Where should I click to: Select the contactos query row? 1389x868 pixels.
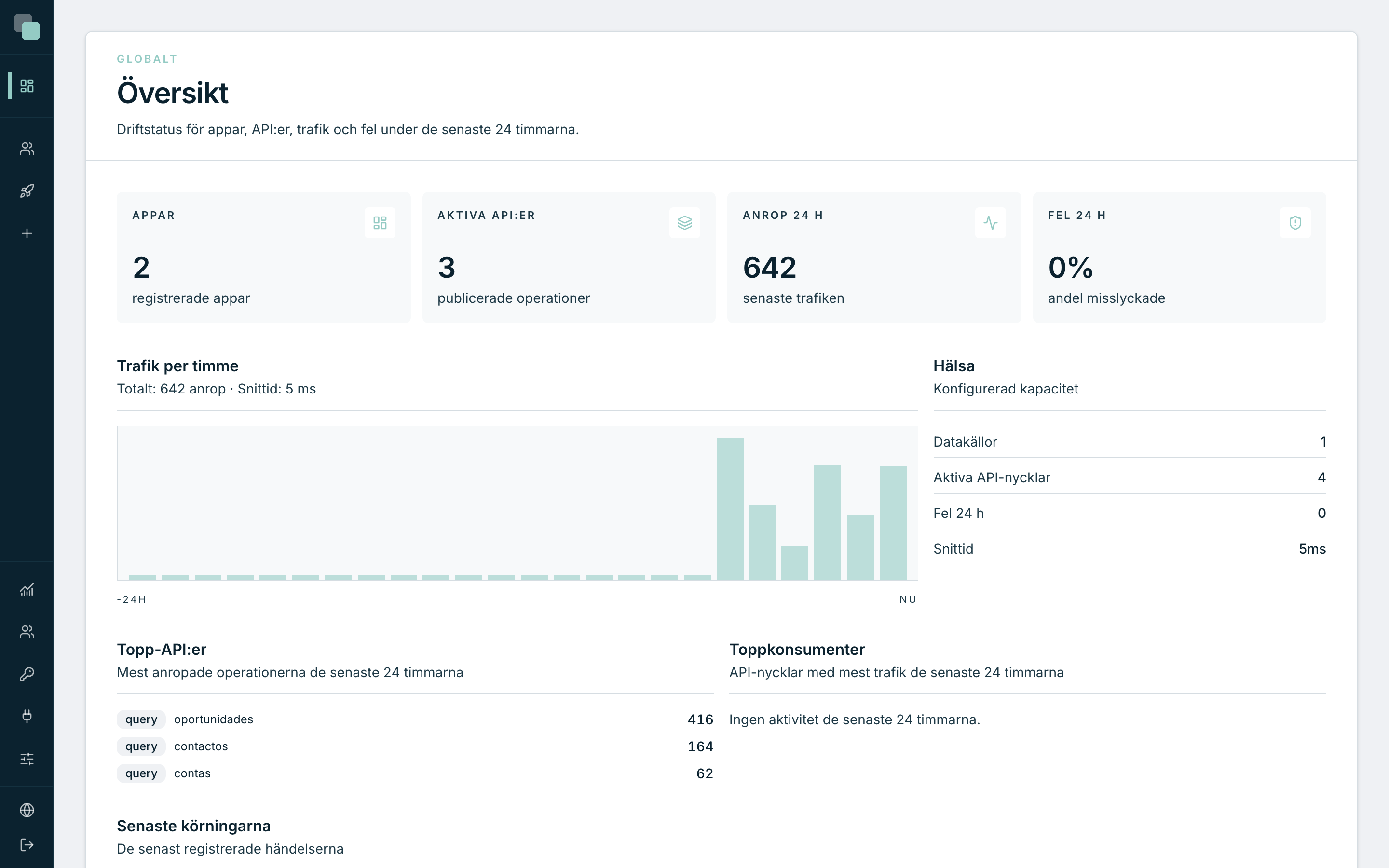pos(415,746)
